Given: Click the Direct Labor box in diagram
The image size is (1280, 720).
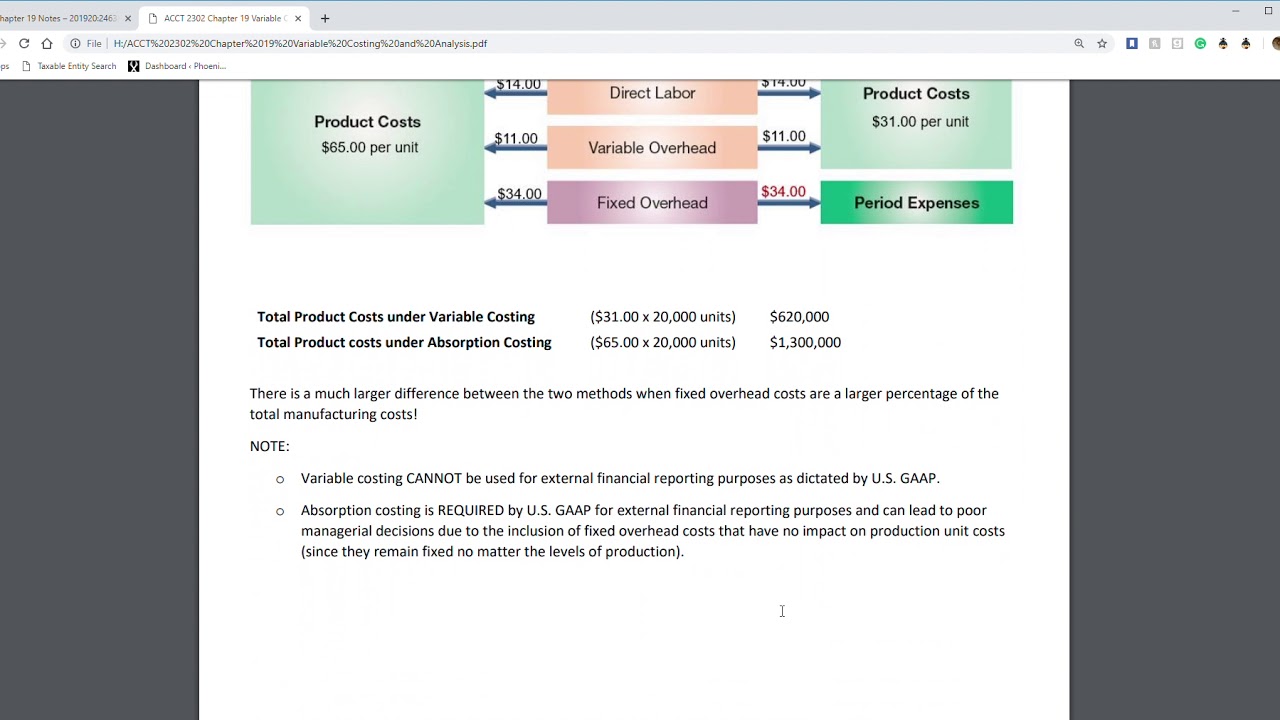Looking at the screenshot, I should click(652, 95).
